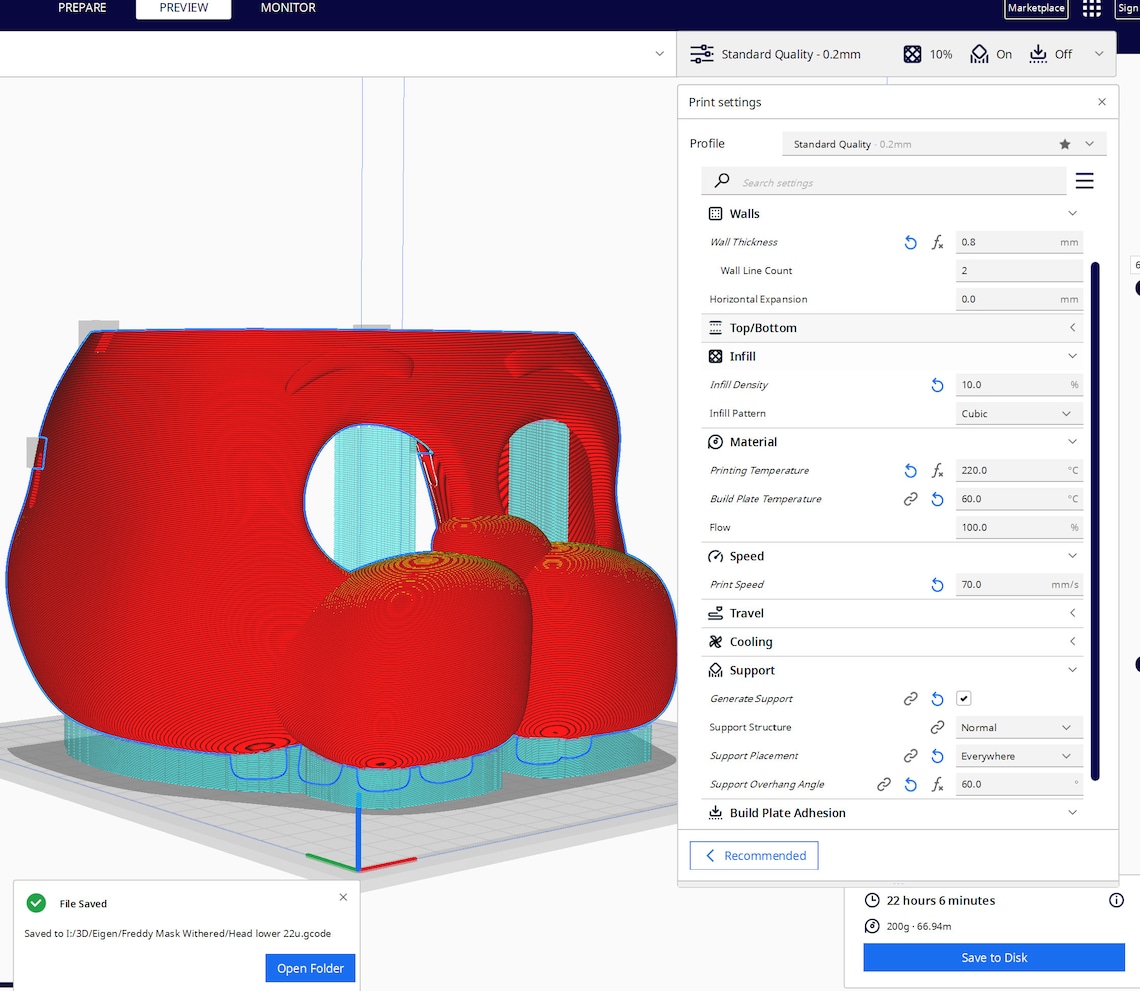Click the Material spool icon in settings
This screenshot has height=991, width=1140.
click(715, 441)
